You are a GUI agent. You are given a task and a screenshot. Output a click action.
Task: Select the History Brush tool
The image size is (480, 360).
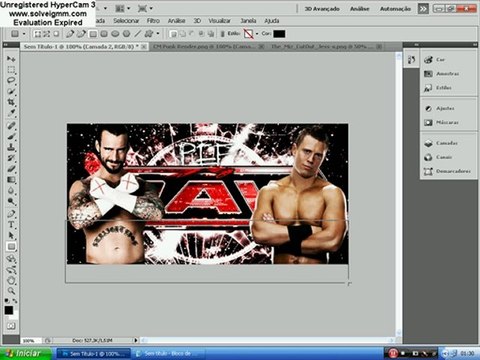tap(11, 158)
